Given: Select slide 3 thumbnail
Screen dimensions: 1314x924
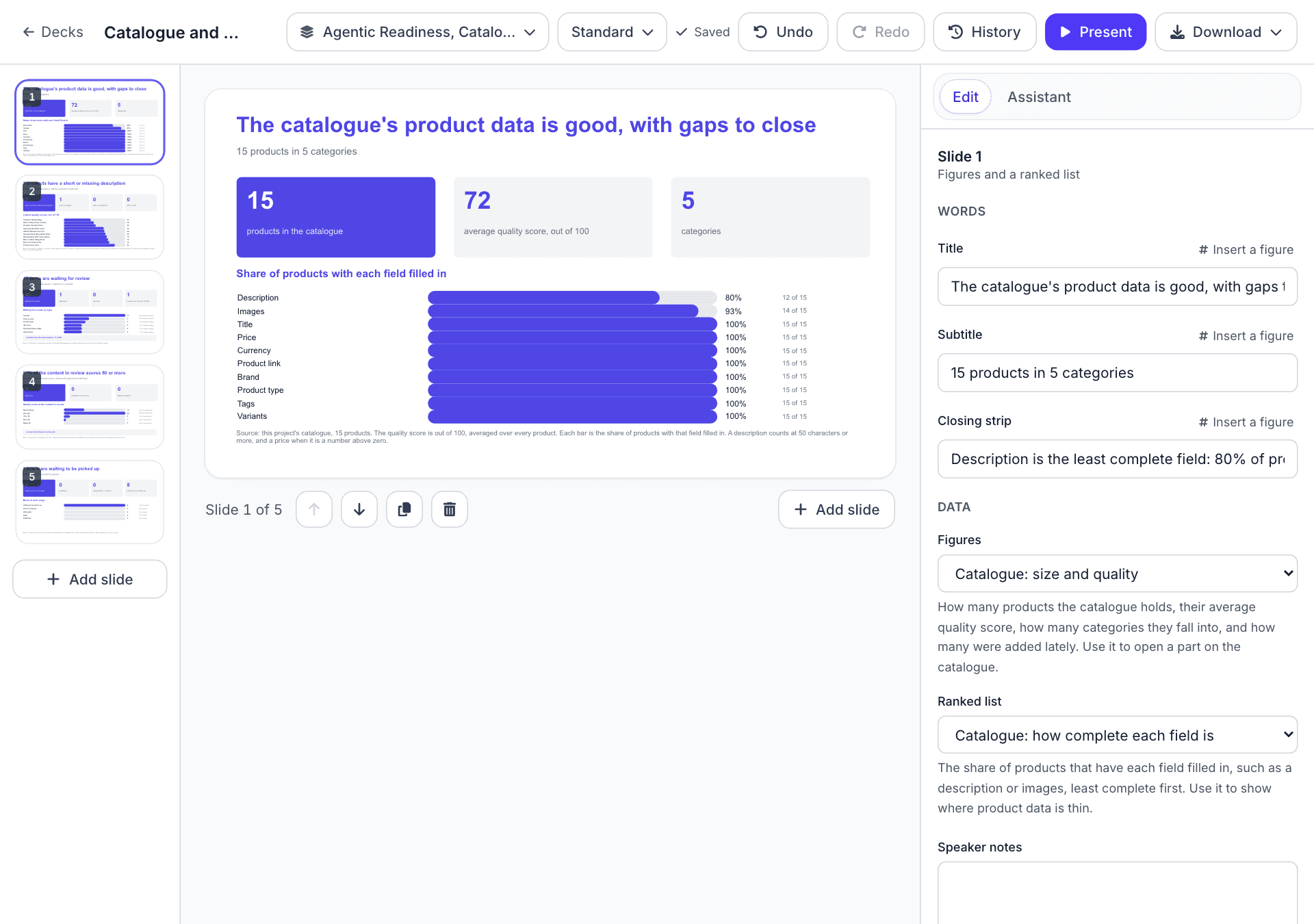Looking at the screenshot, I should (90, 312).
